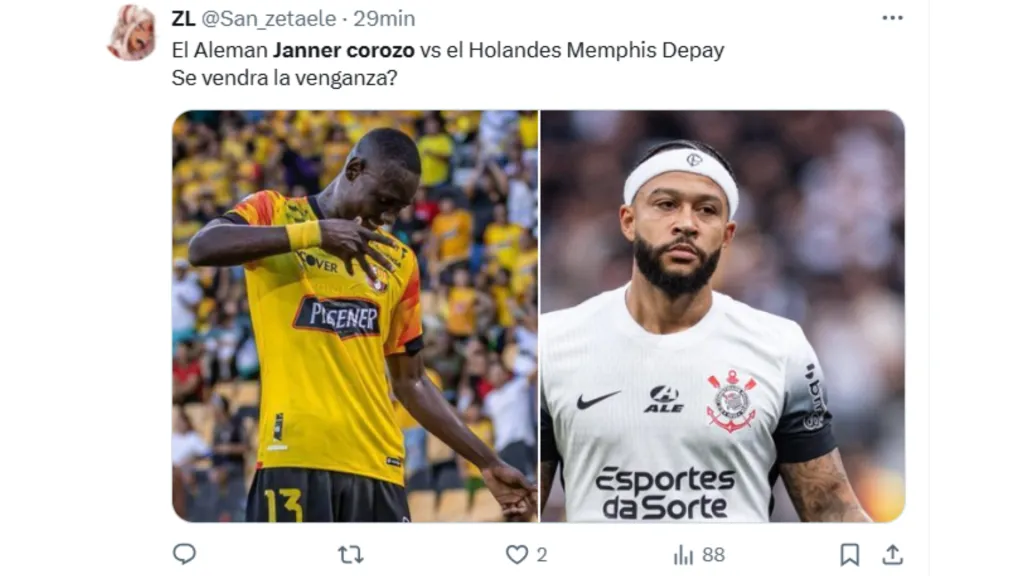Repost the tweet using the retweet arrows
The height and width of the screenshot is (576, 1024).
pos(351,555)
